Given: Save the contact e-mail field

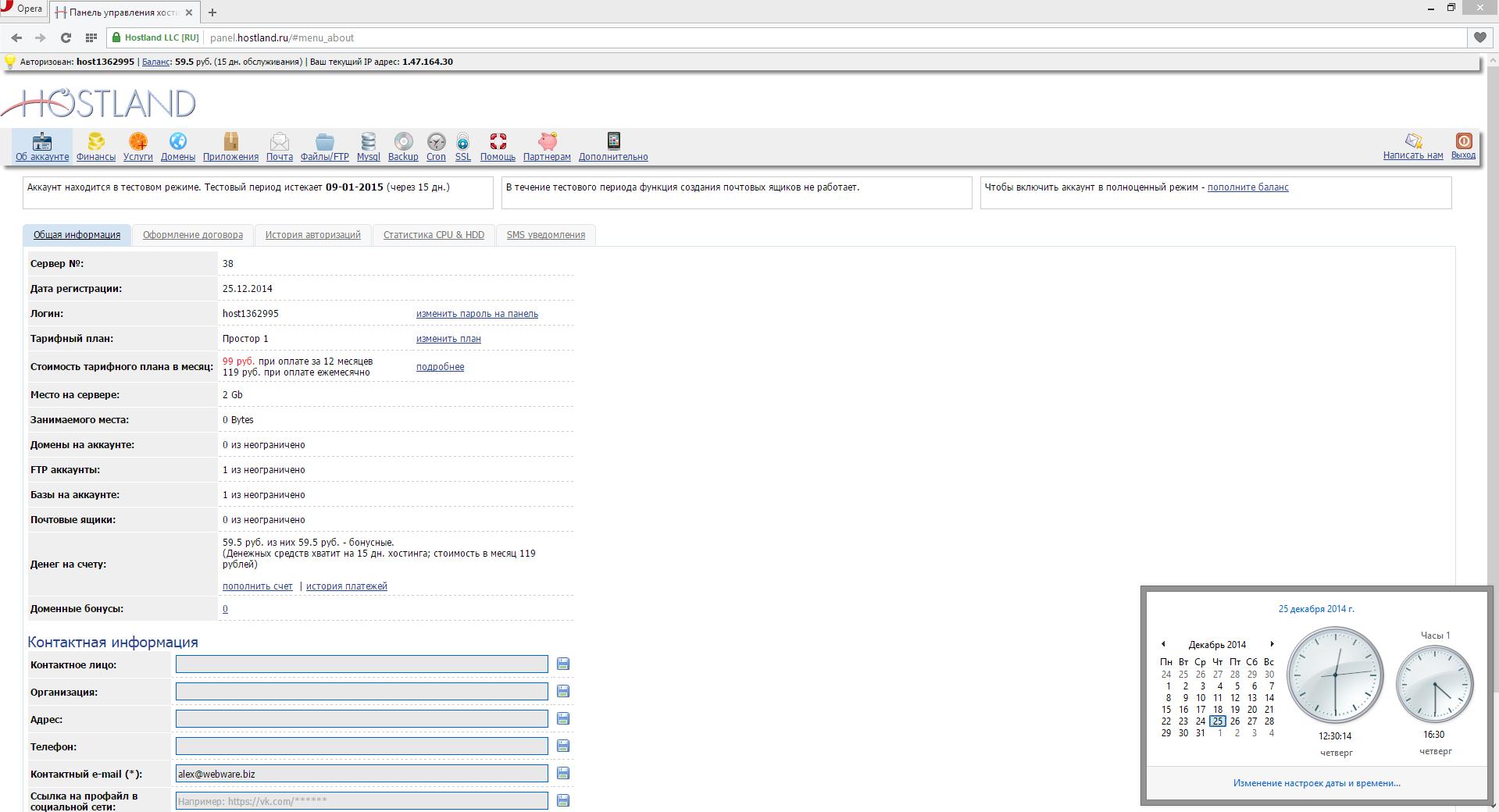Looking at the screenshot, I should click(x=563, y=773).
